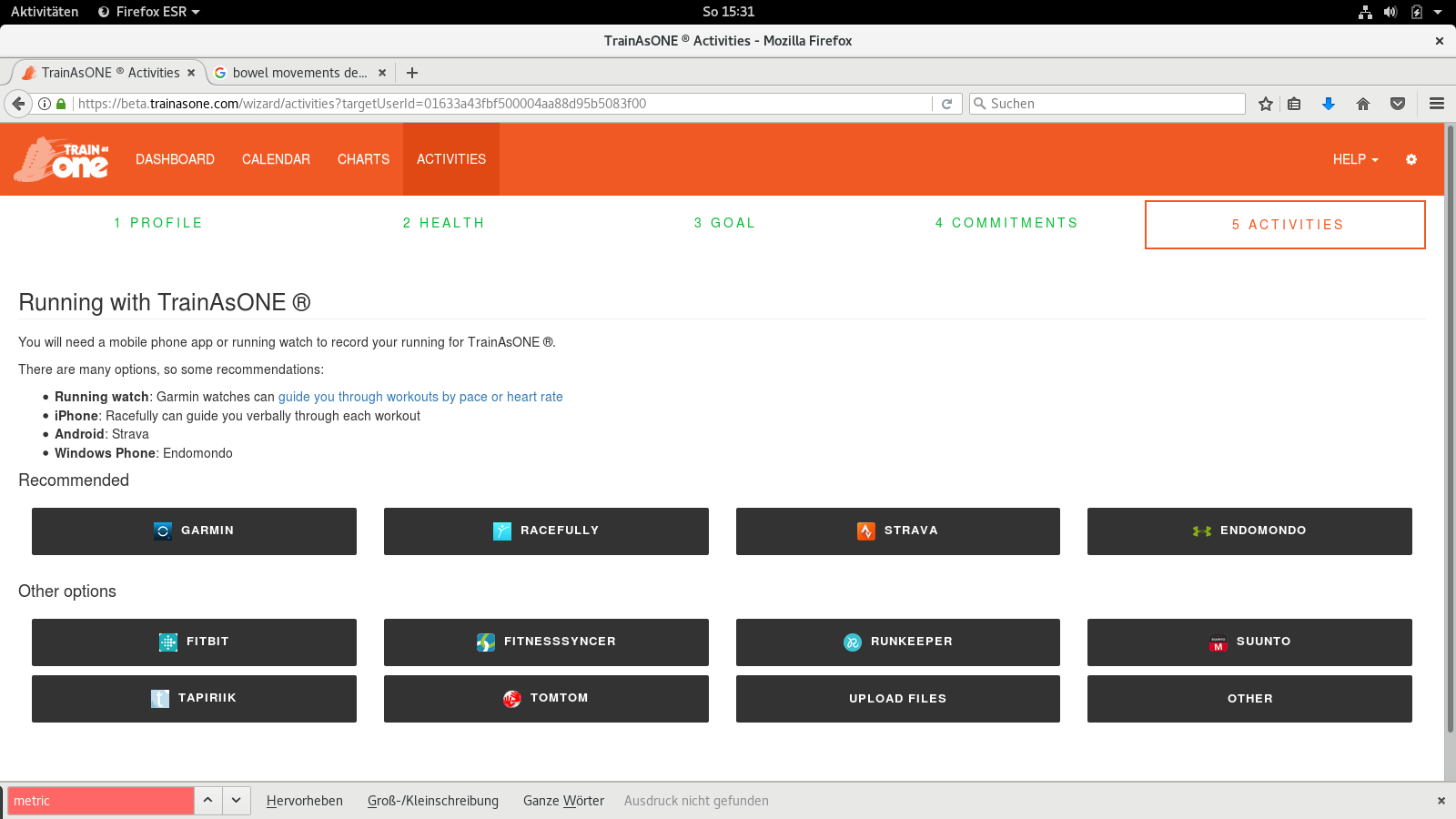The width and height of the screenshot is (1456, 819).
Task: Go to the Activities nav item
Action: coord(451,159)
